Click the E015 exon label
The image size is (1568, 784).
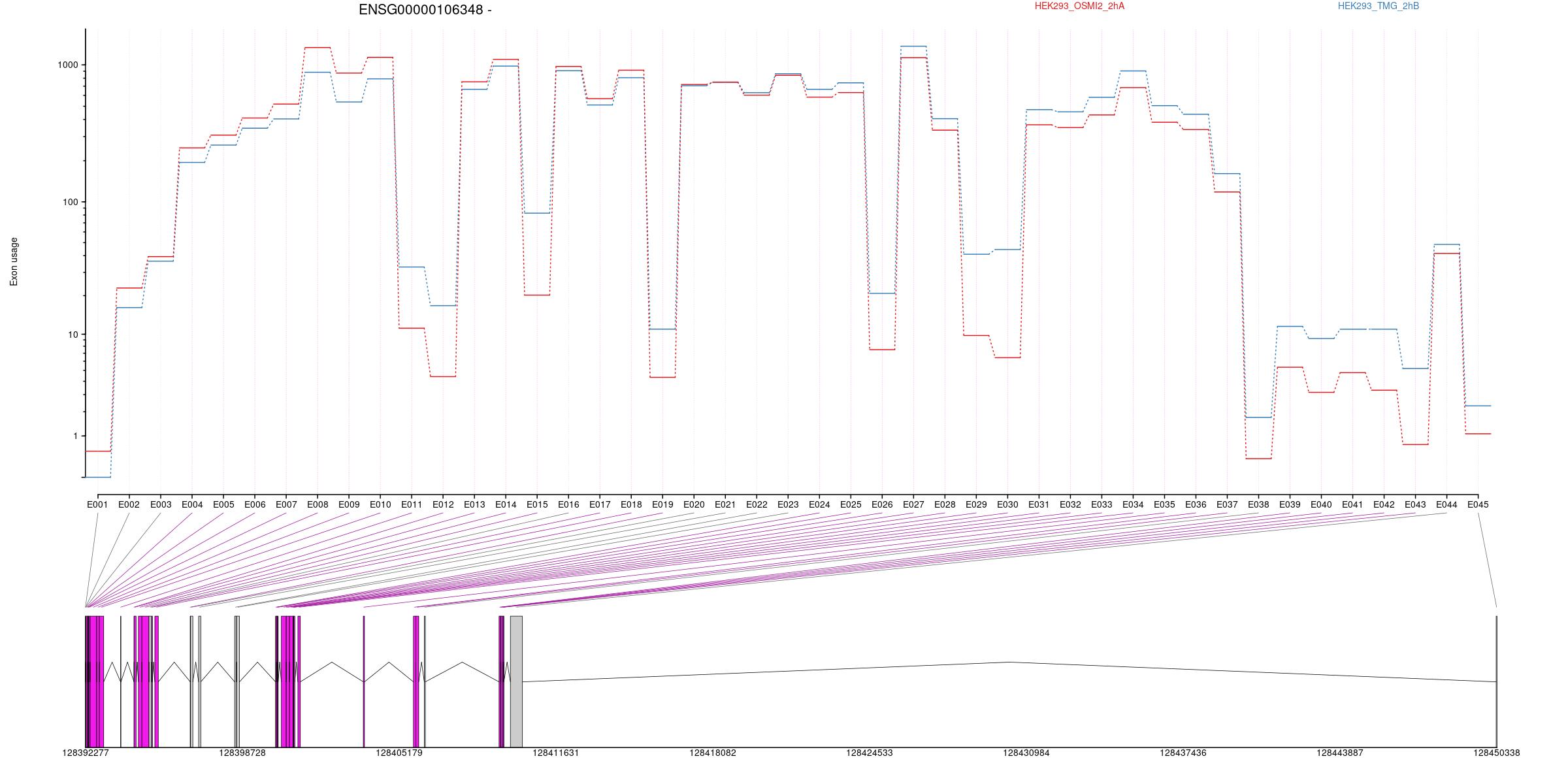pyautogui.click(x=537, y=504)
